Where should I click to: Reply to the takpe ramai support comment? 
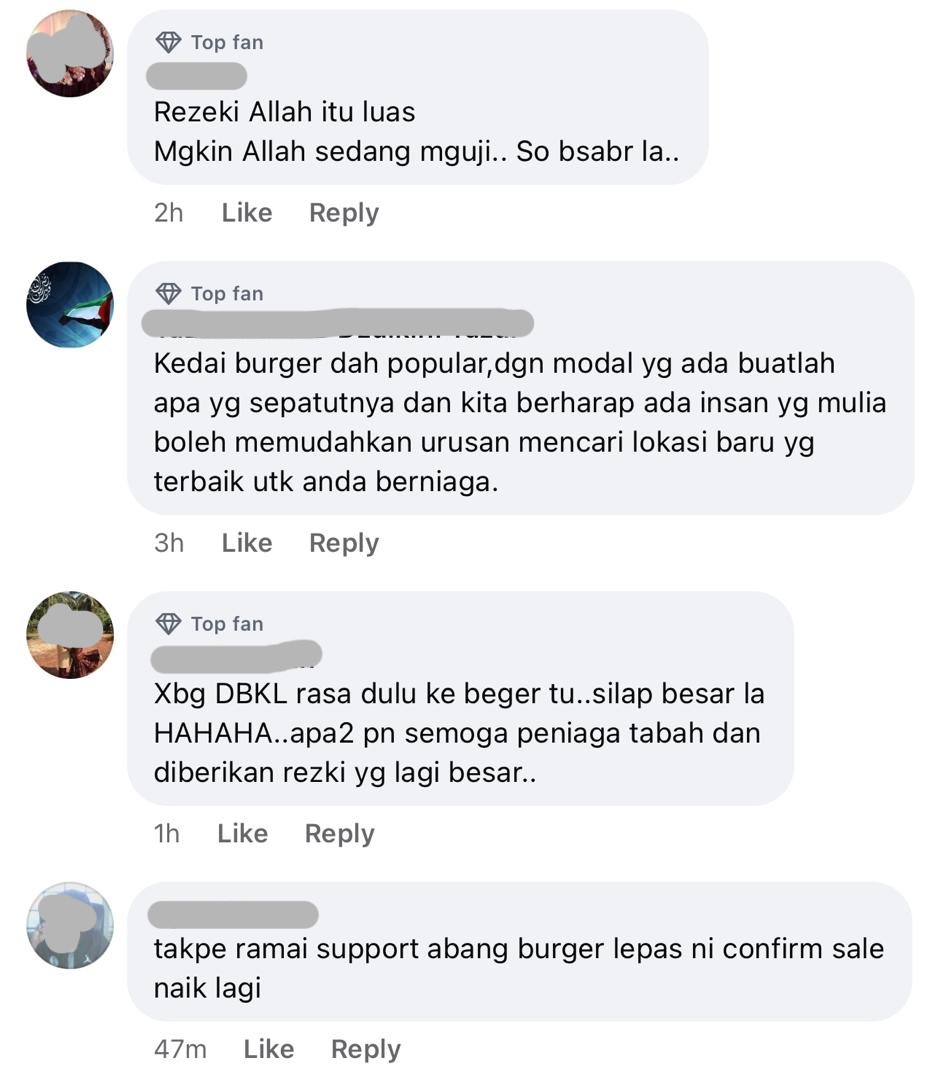pos(366,1049)
